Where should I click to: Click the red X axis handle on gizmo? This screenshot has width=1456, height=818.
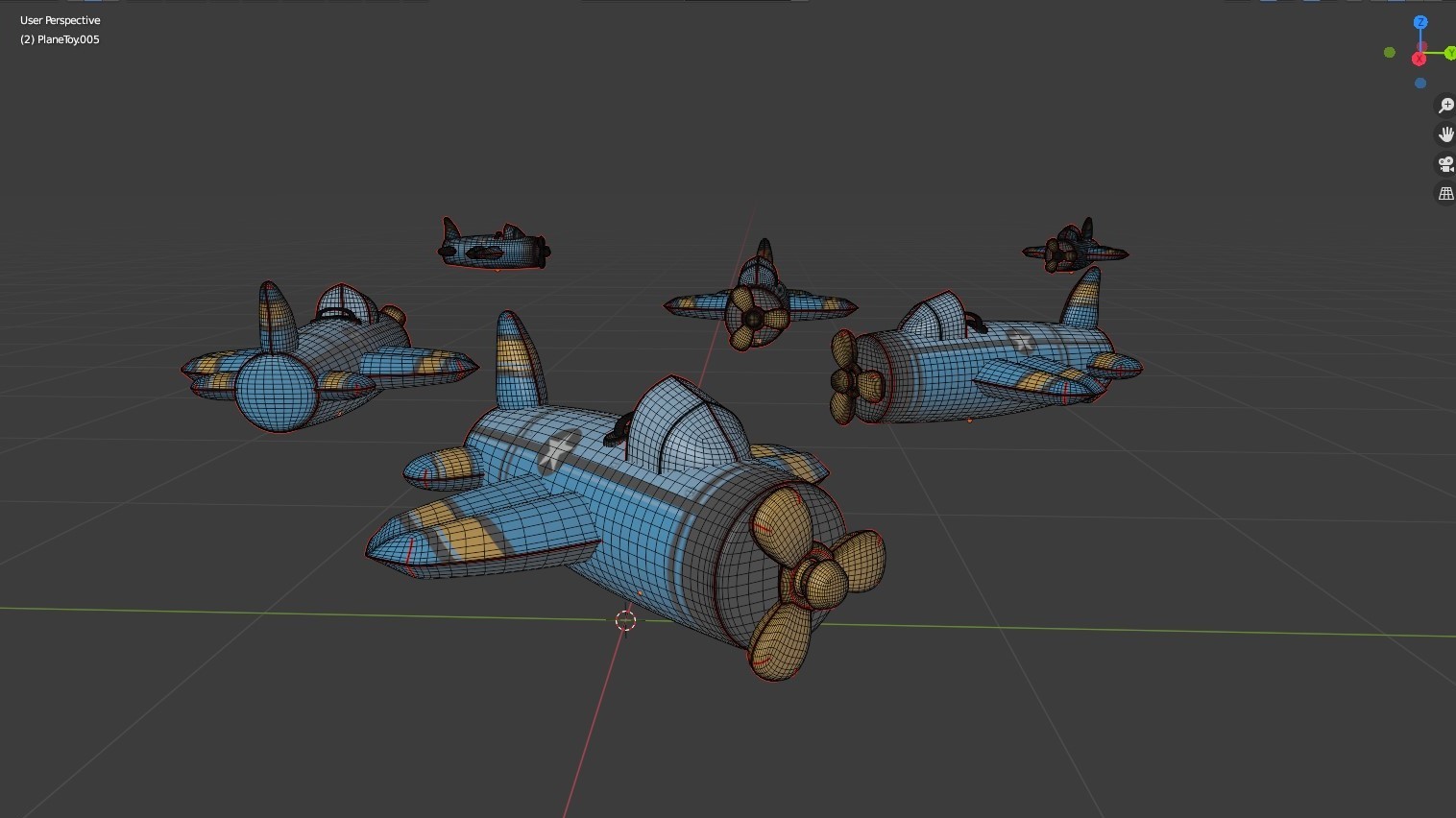click(x=1420, y=59)
